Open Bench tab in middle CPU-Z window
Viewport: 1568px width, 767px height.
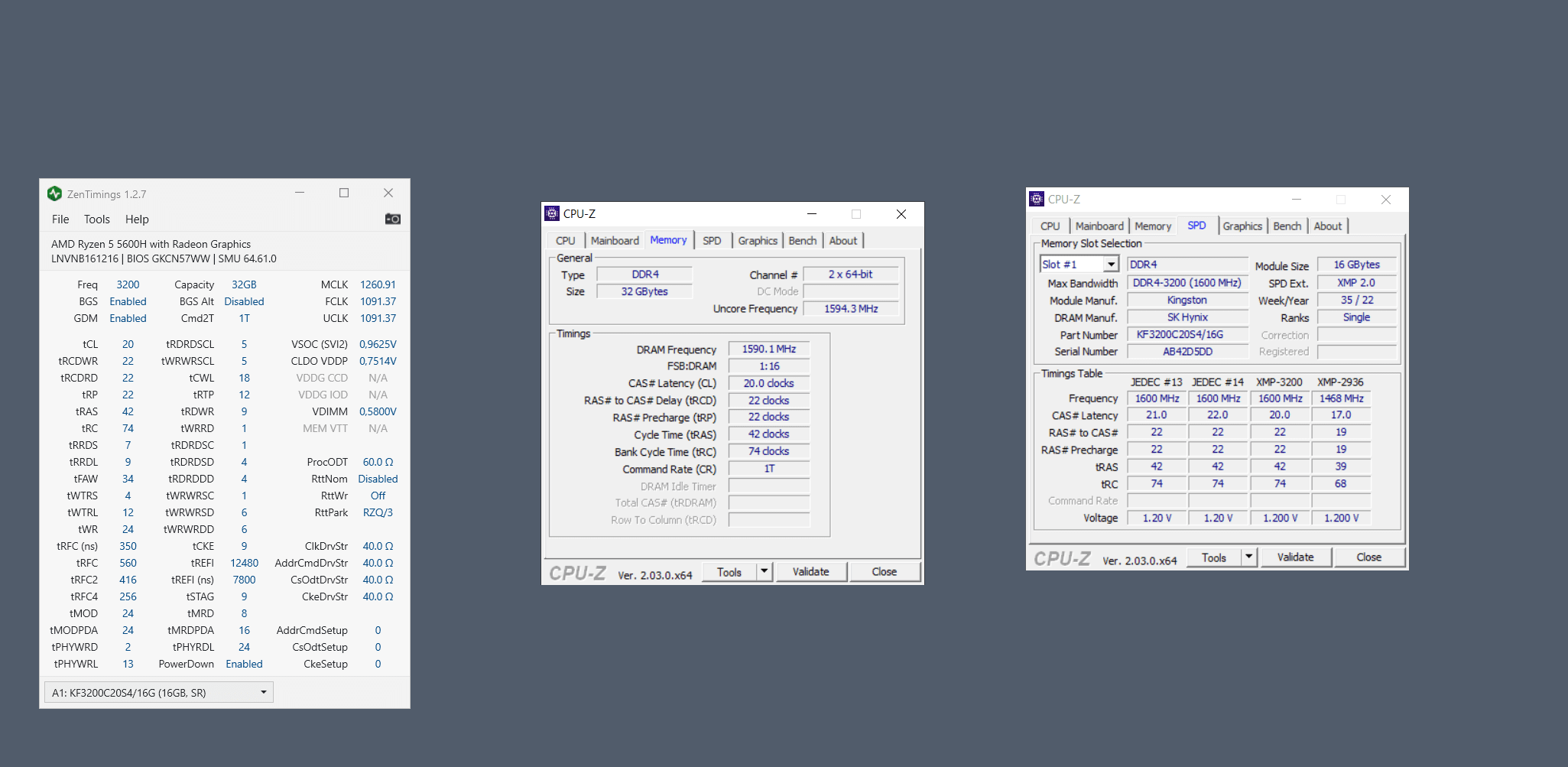[803, 240]
